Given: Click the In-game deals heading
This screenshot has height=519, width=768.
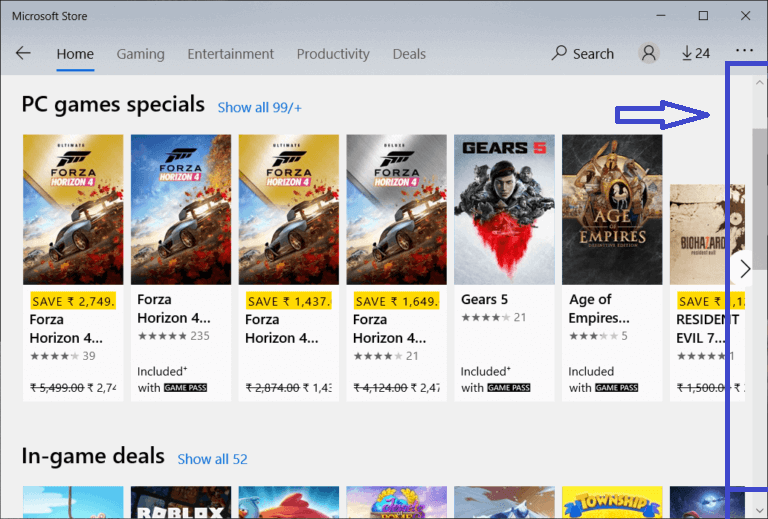Looking at the screenshot, I should click(93, 456).
